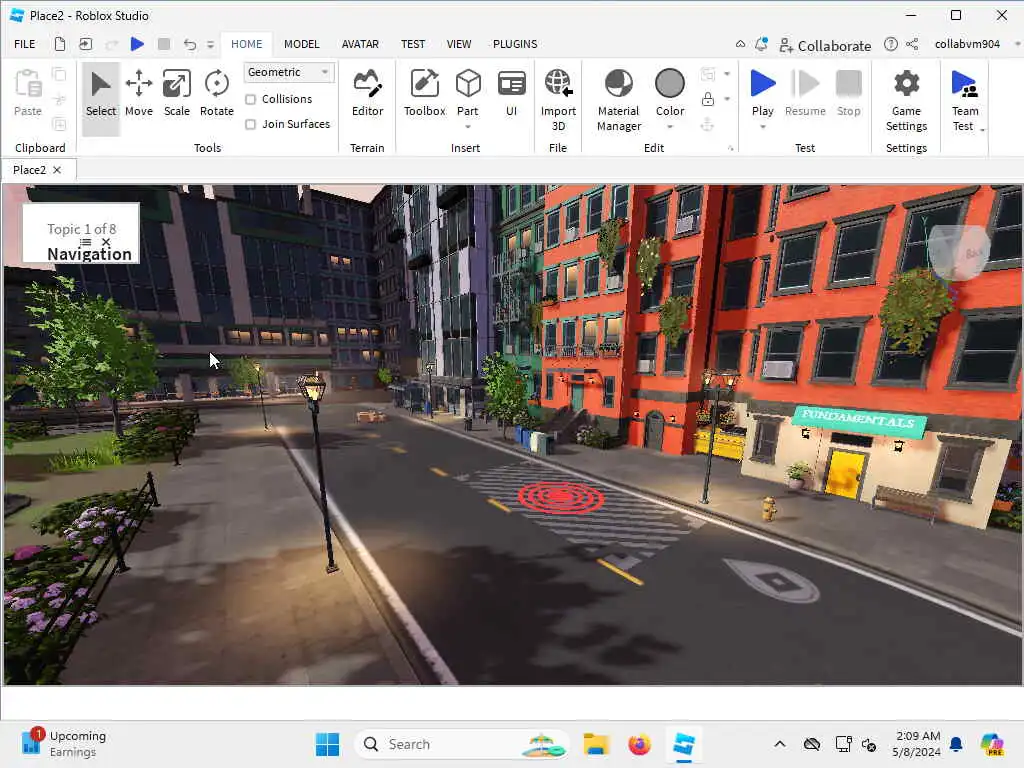Click the blue play icon in quick access bar
This screenshot has width=1024, height=768.
137,44
